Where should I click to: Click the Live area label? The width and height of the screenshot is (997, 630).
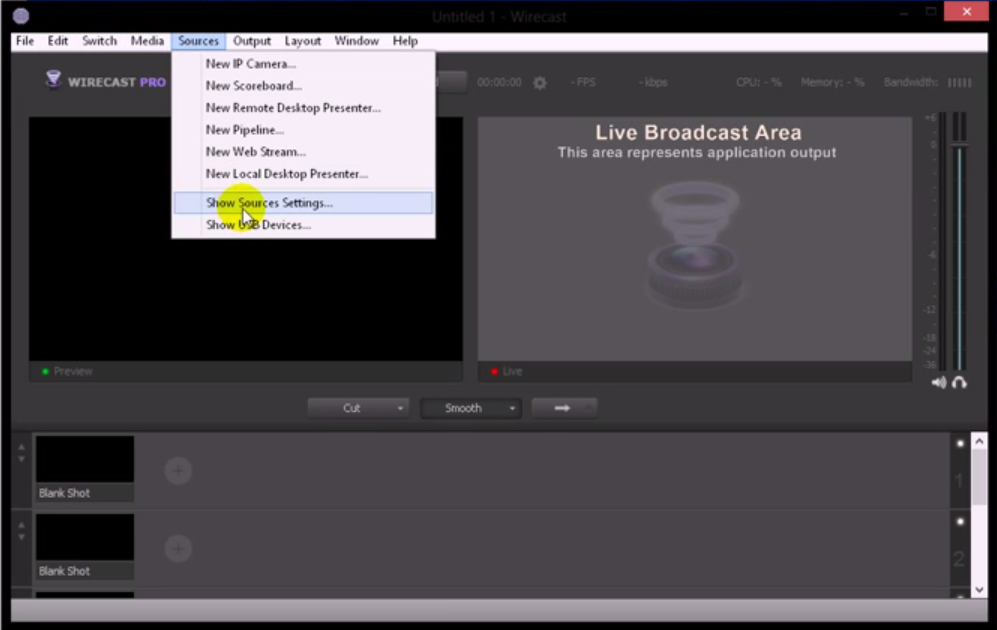click(x=512, y=371)
